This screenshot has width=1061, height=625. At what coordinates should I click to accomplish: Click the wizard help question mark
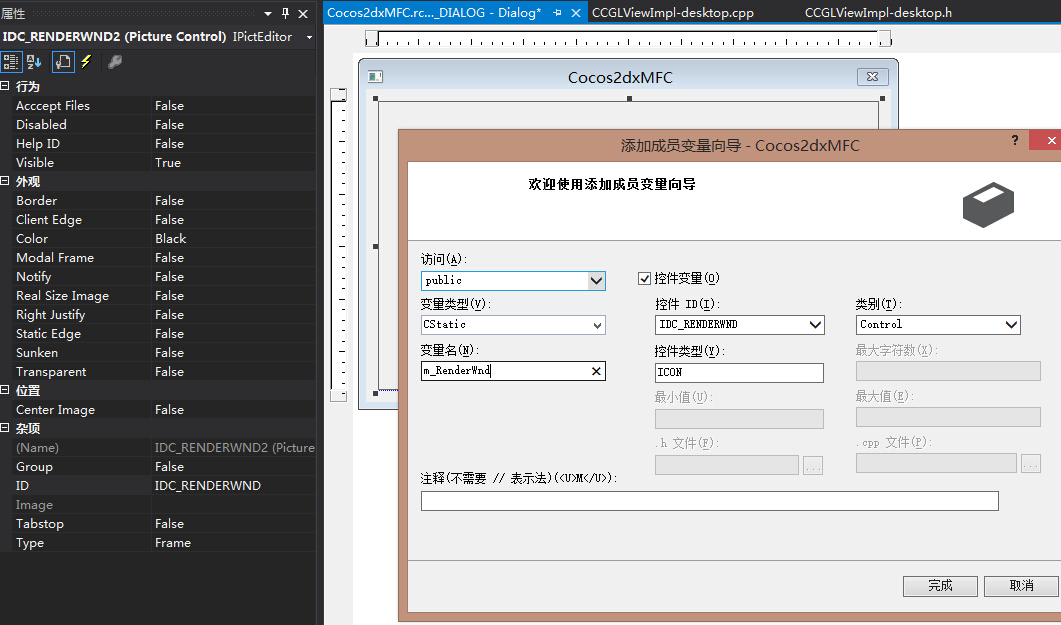click(x=1014, y=140)
